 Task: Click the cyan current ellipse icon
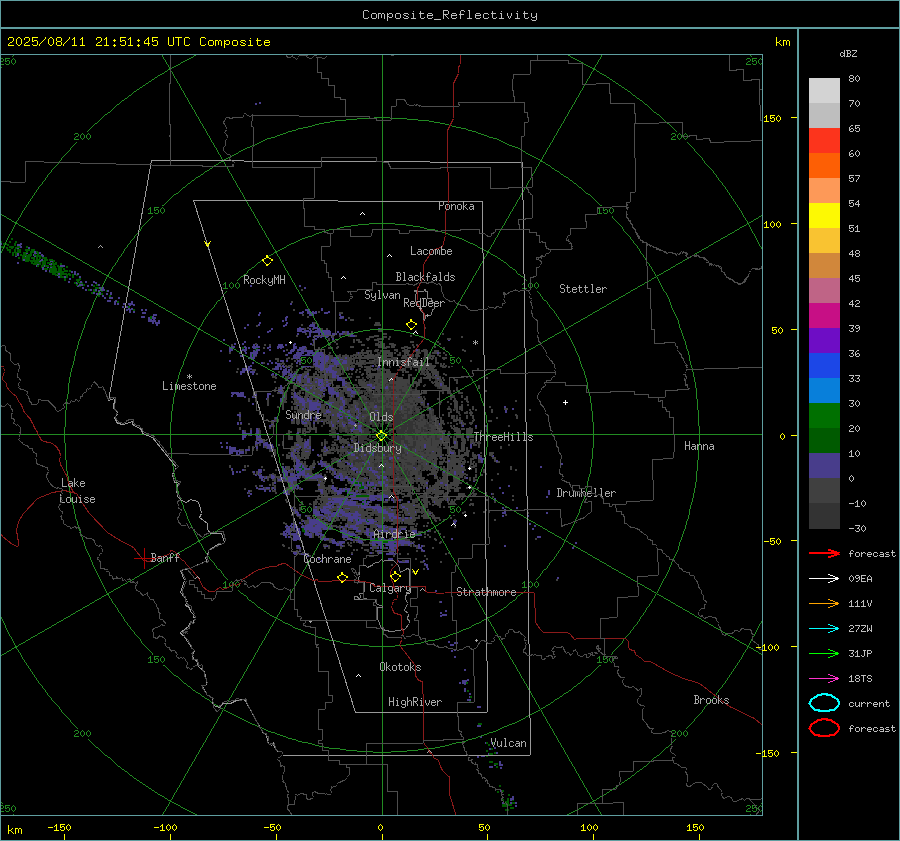point(824,703)
